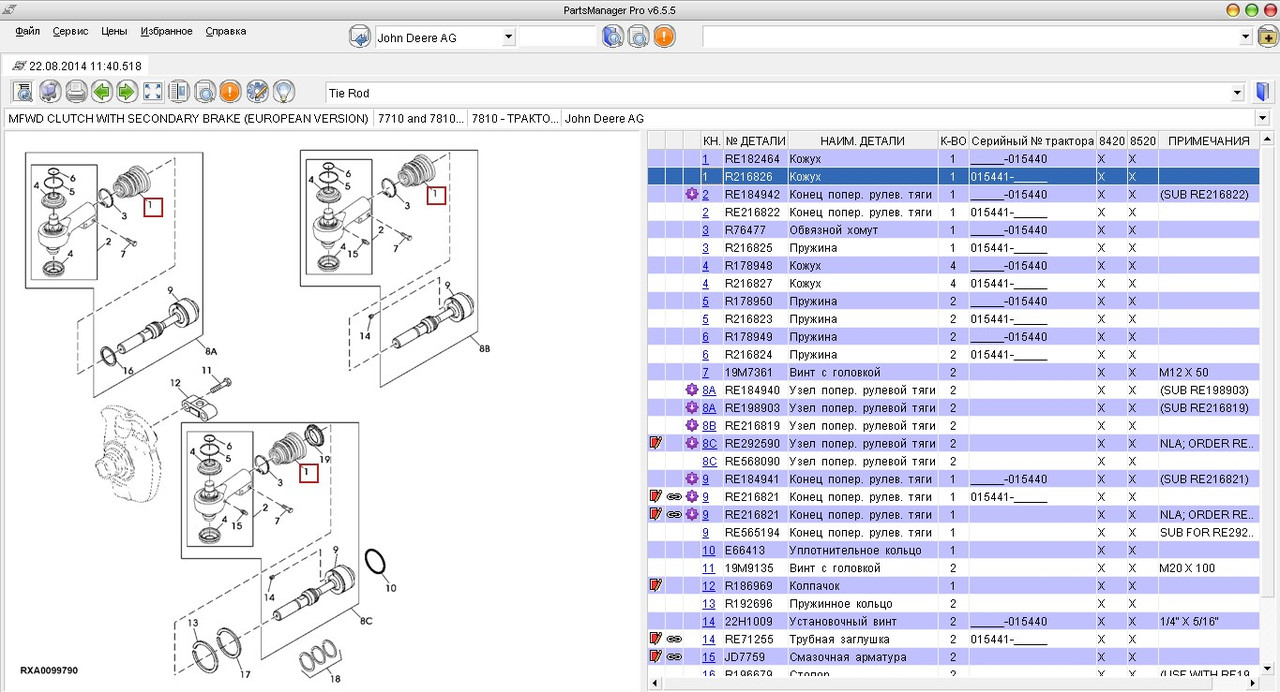This screenshot has height=692, width=1280.
Task: Open the gear-and-pencil settings icon
Action: click(257, 93)
